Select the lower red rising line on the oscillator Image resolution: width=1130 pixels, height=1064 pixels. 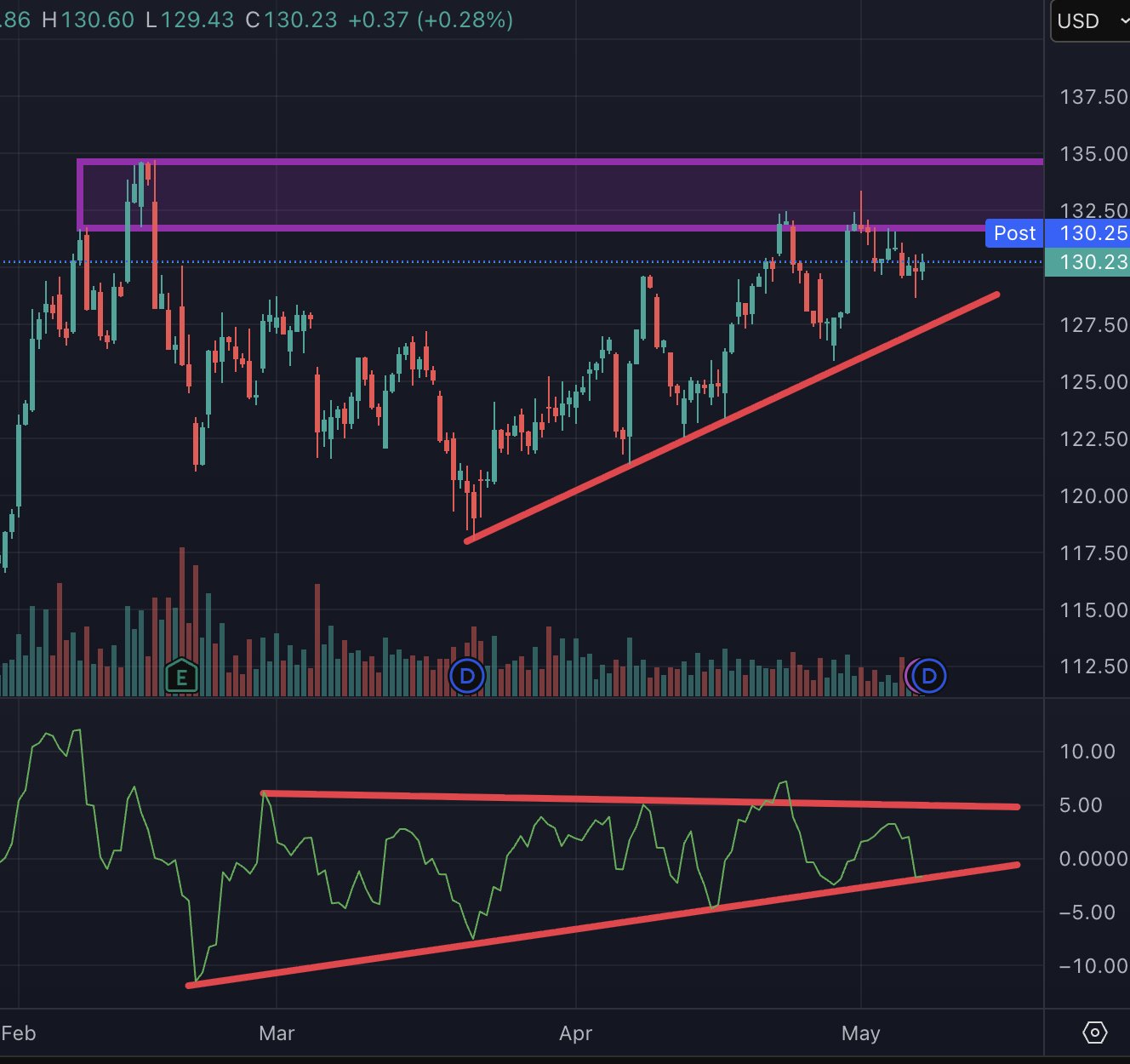tap(602, 925)
